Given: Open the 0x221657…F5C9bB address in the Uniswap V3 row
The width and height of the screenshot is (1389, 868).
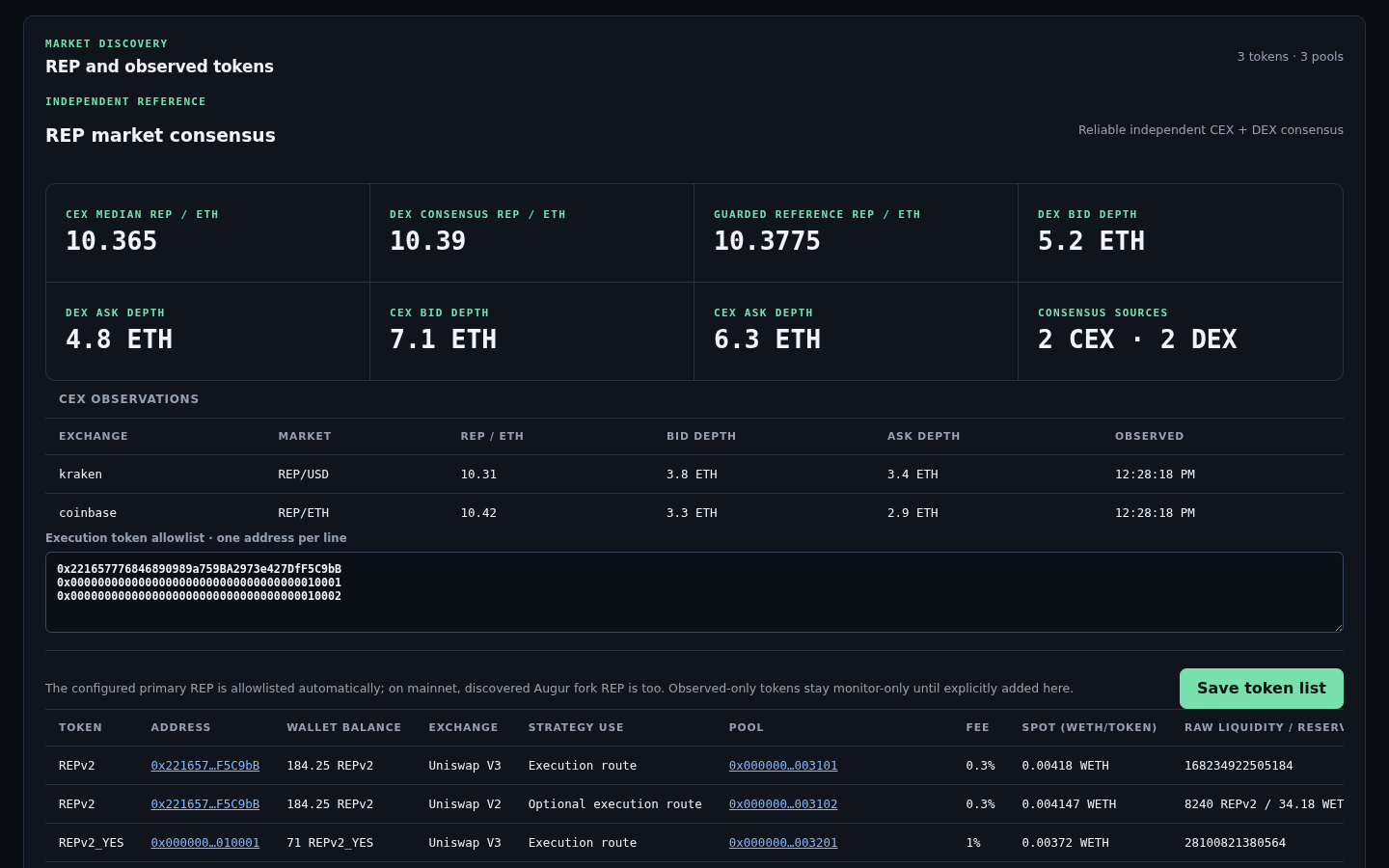Looking at the screenshot, I should (204, 766).
